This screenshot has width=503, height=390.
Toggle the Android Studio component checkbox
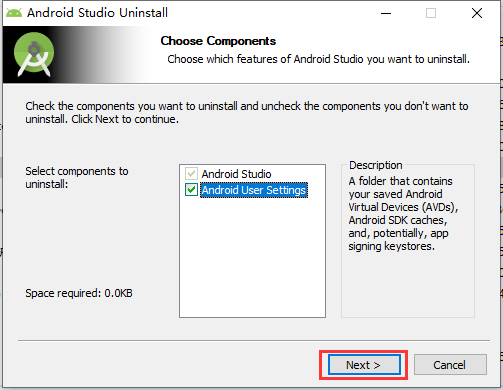click(191, 174)
